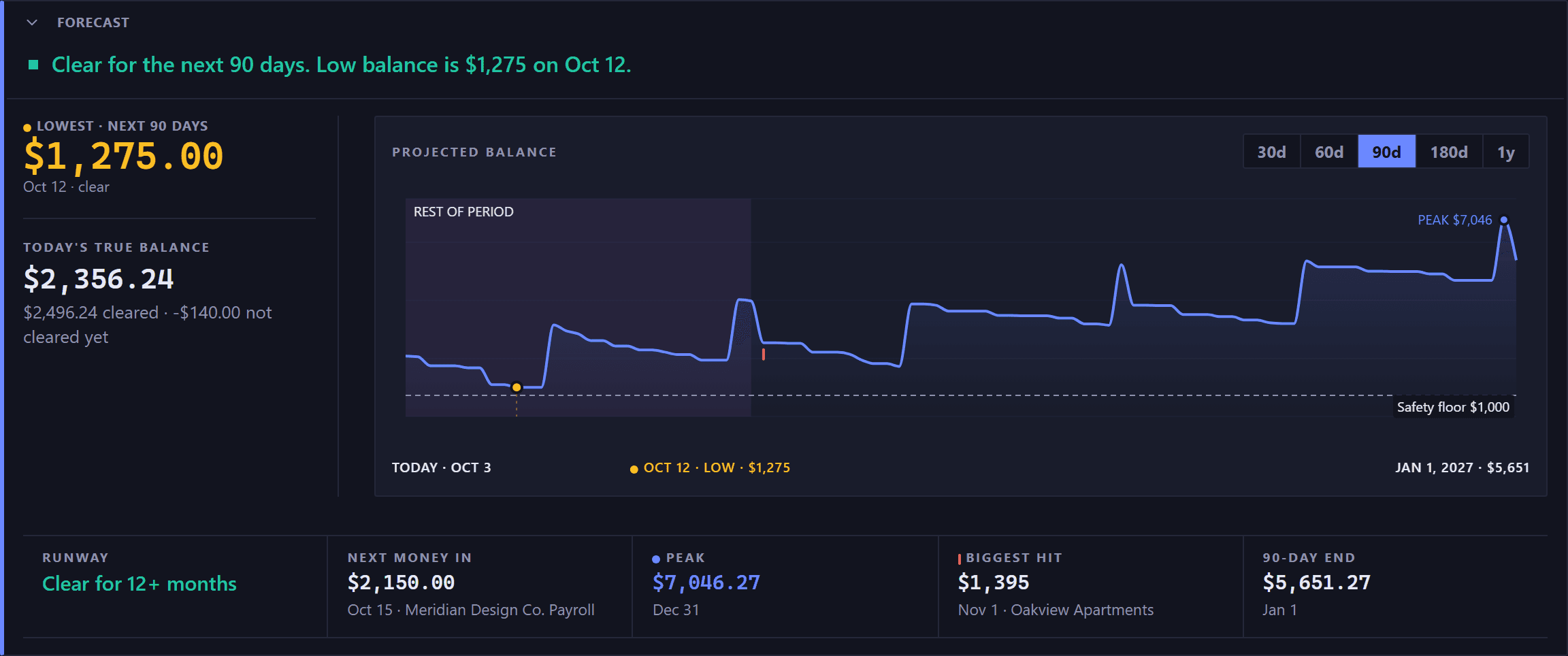Screen dimensions: 1568x656
Task: Switch to the 1y range
Action: point(1506,152)
